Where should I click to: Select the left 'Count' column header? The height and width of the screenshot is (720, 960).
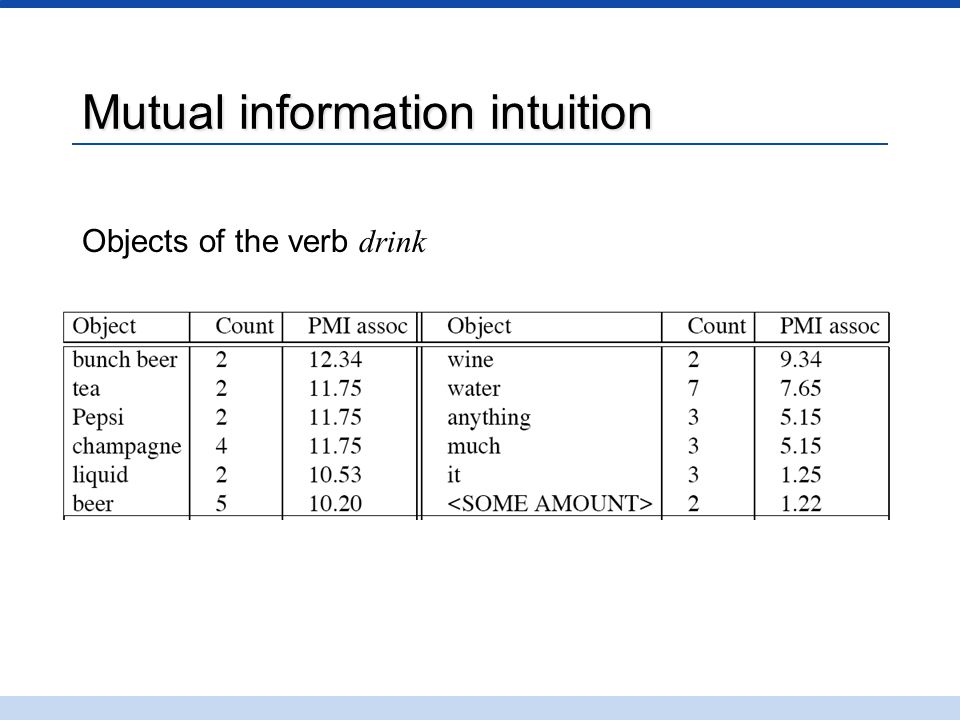point(244,326)
